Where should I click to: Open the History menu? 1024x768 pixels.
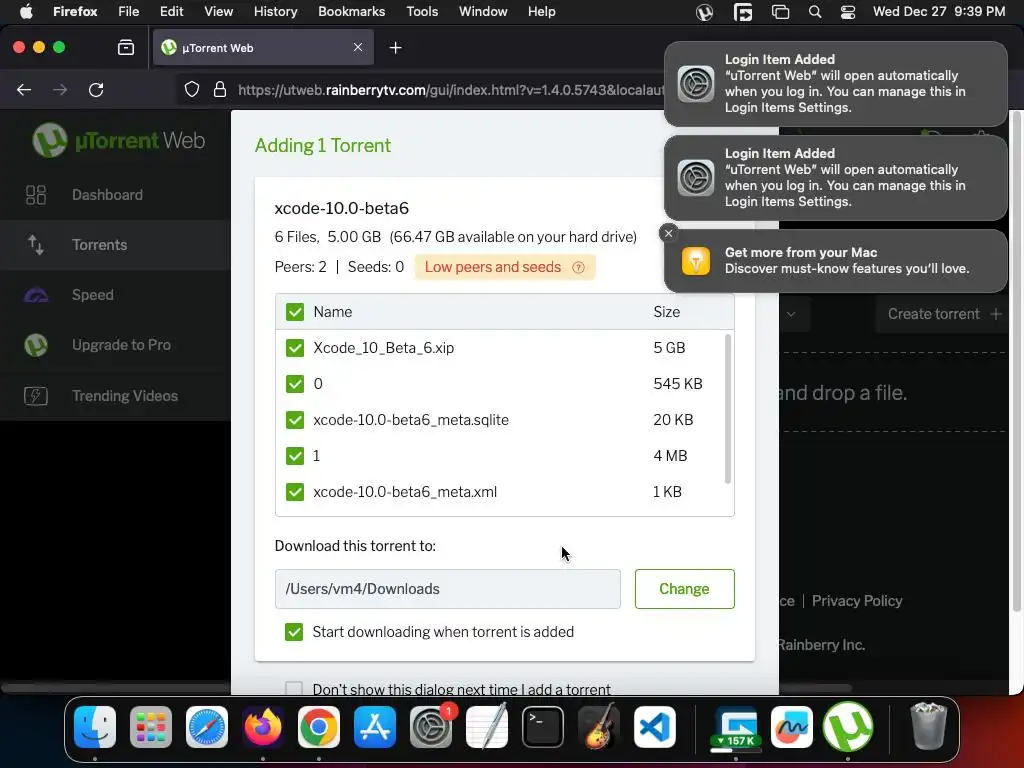tap(276, 11)
